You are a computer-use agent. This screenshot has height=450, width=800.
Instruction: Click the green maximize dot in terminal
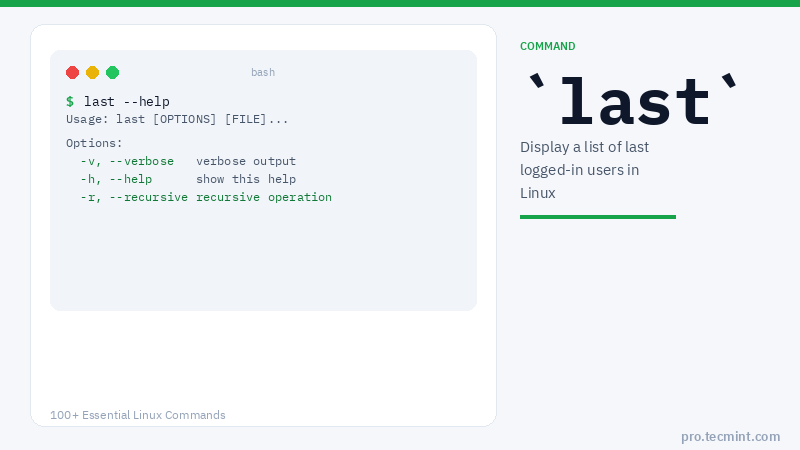pyautogui.click(x=112, y=72)
